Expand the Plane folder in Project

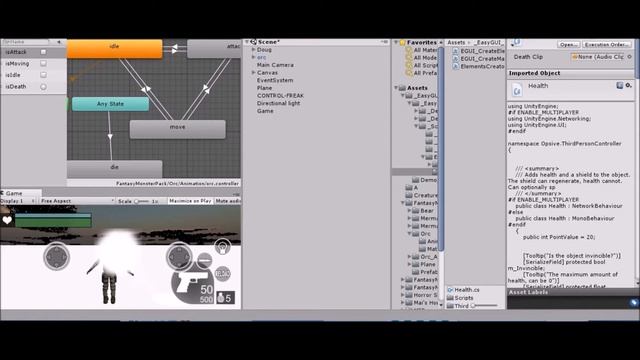click(x=409, y=264)
